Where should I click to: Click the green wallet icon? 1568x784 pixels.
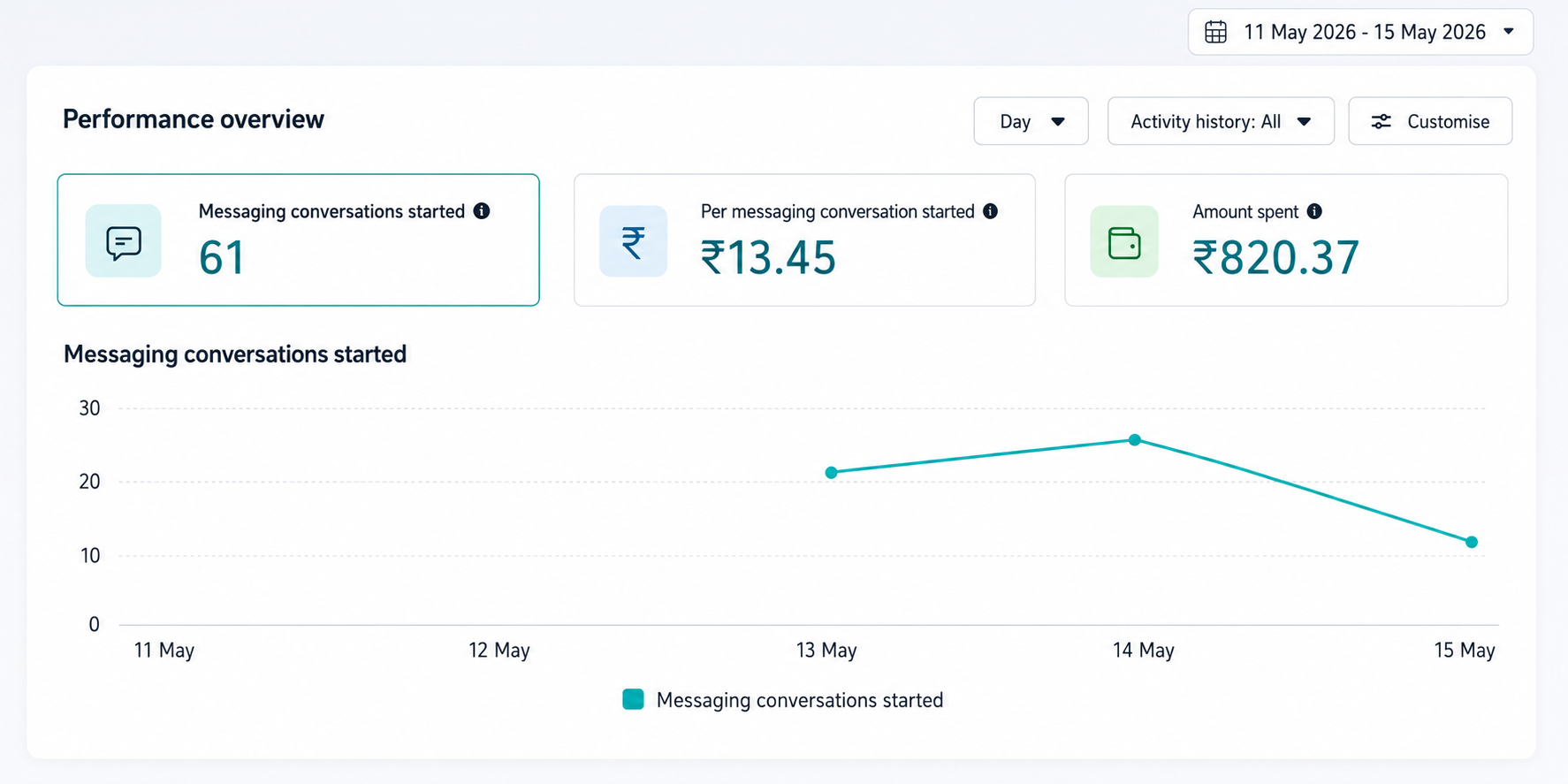[x=1124, y=241]
